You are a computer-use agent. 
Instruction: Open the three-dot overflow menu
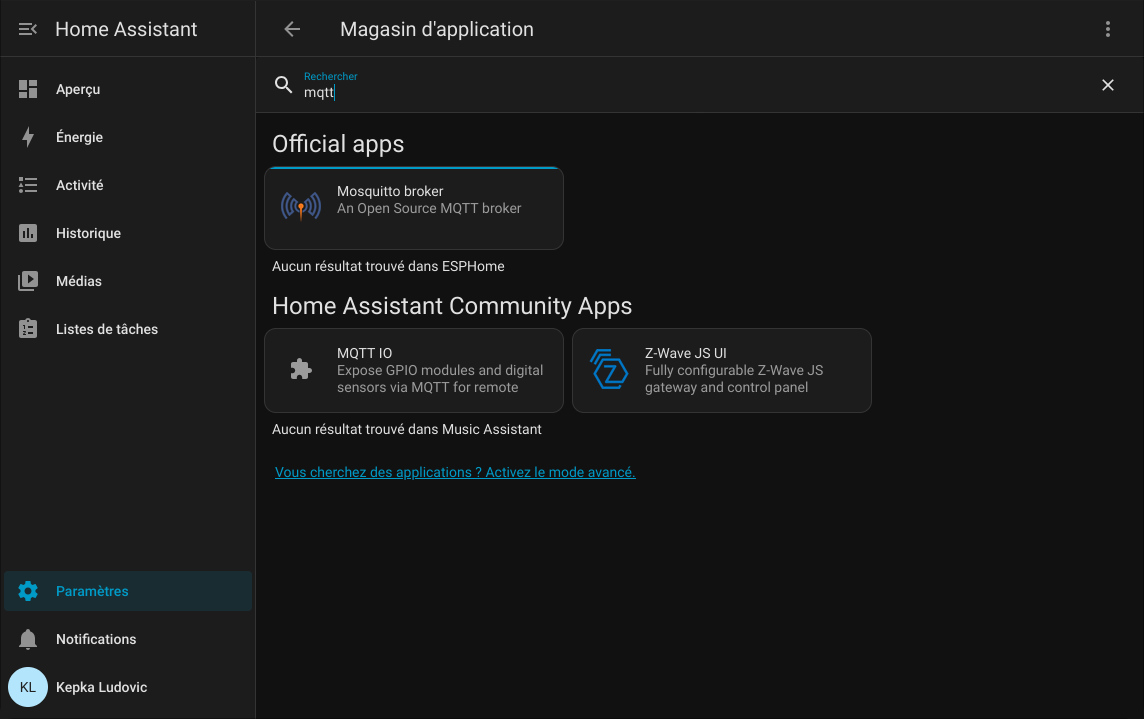tap(1107, 29)
